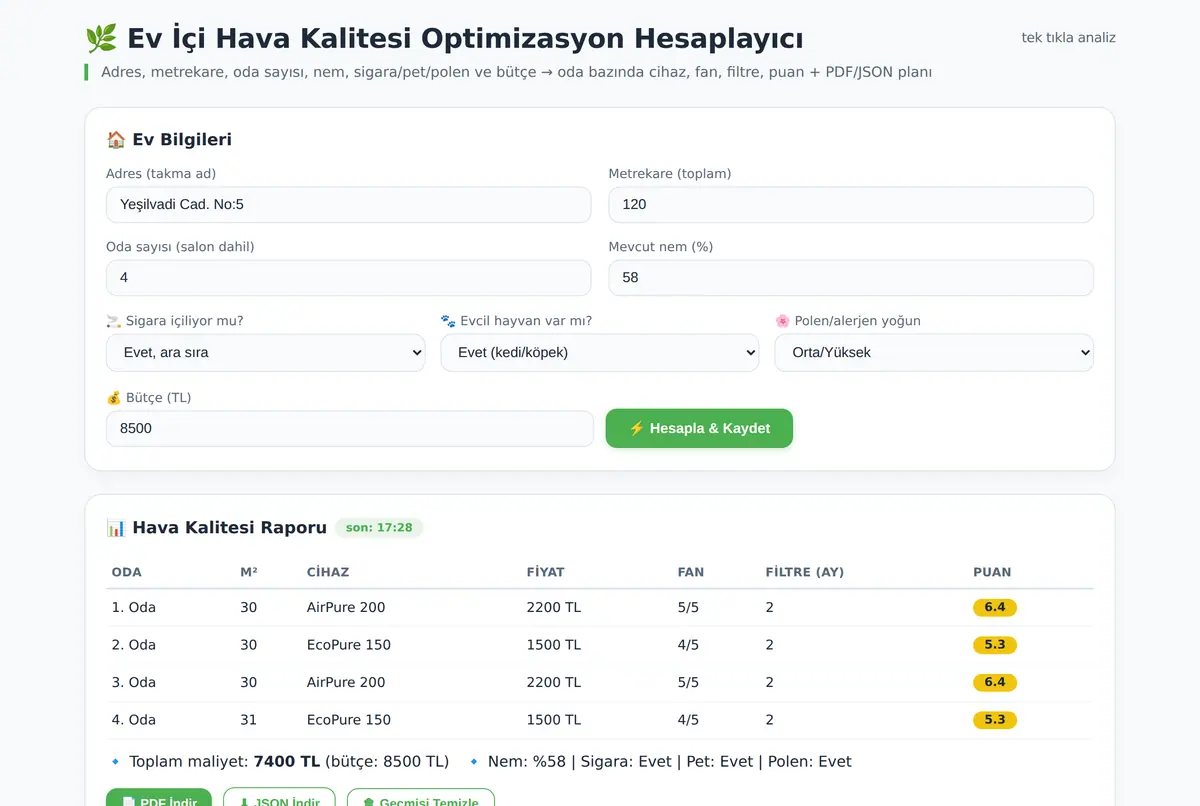Select the Oda sayısı input field
Image resolution: width=1200 pixels, height=806 pixels.
tap(348, 277)
